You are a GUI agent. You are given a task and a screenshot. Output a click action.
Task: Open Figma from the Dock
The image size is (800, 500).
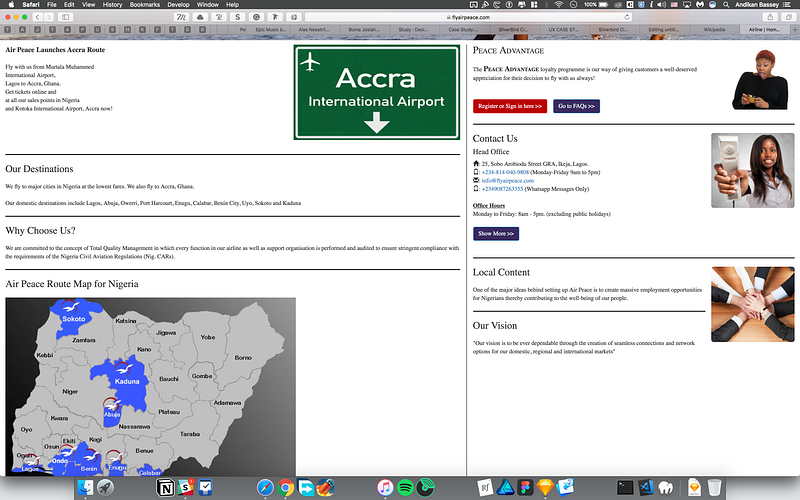(x=525, y=488)
